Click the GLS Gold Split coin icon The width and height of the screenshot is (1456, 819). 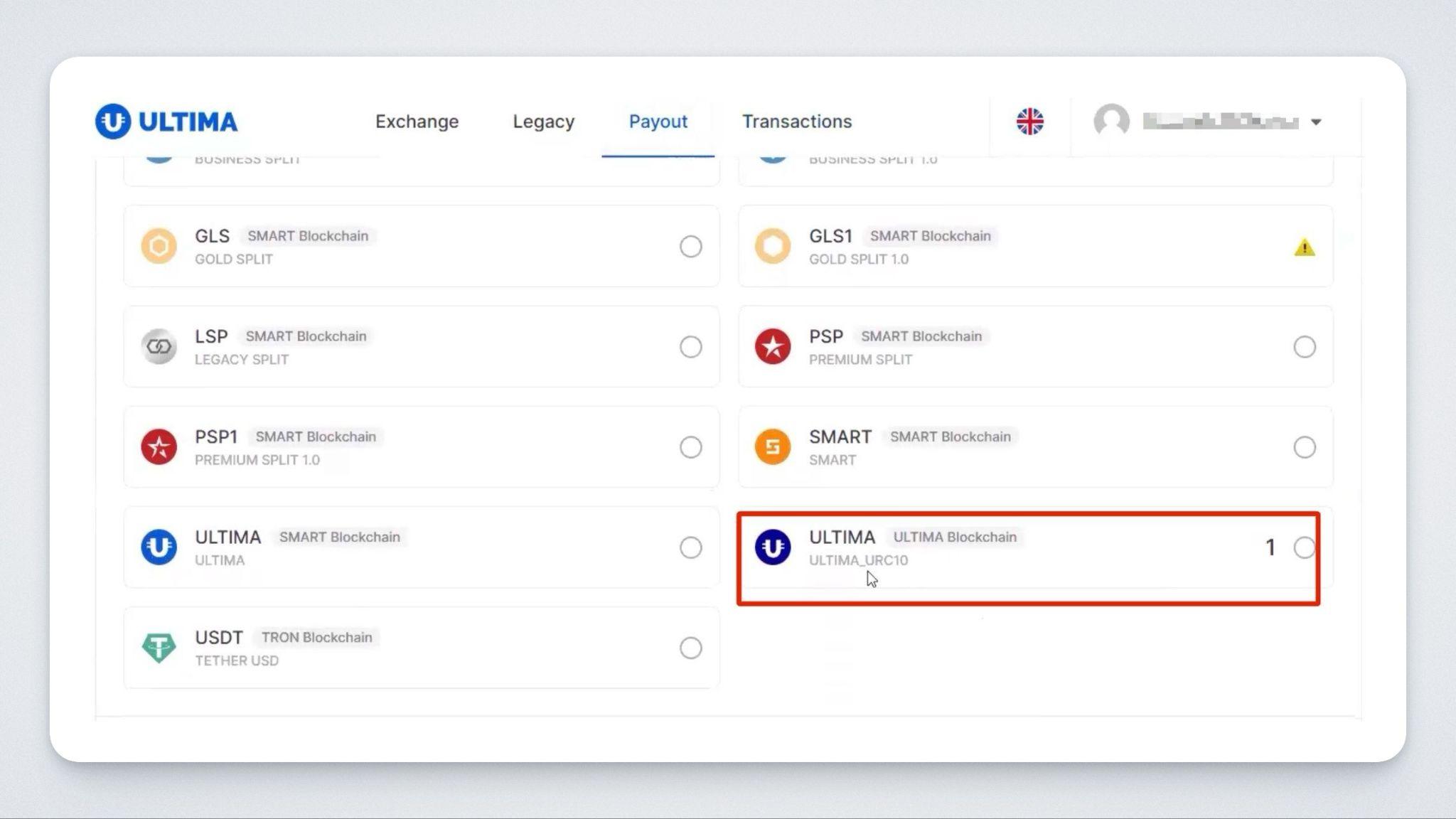(159, 247)
